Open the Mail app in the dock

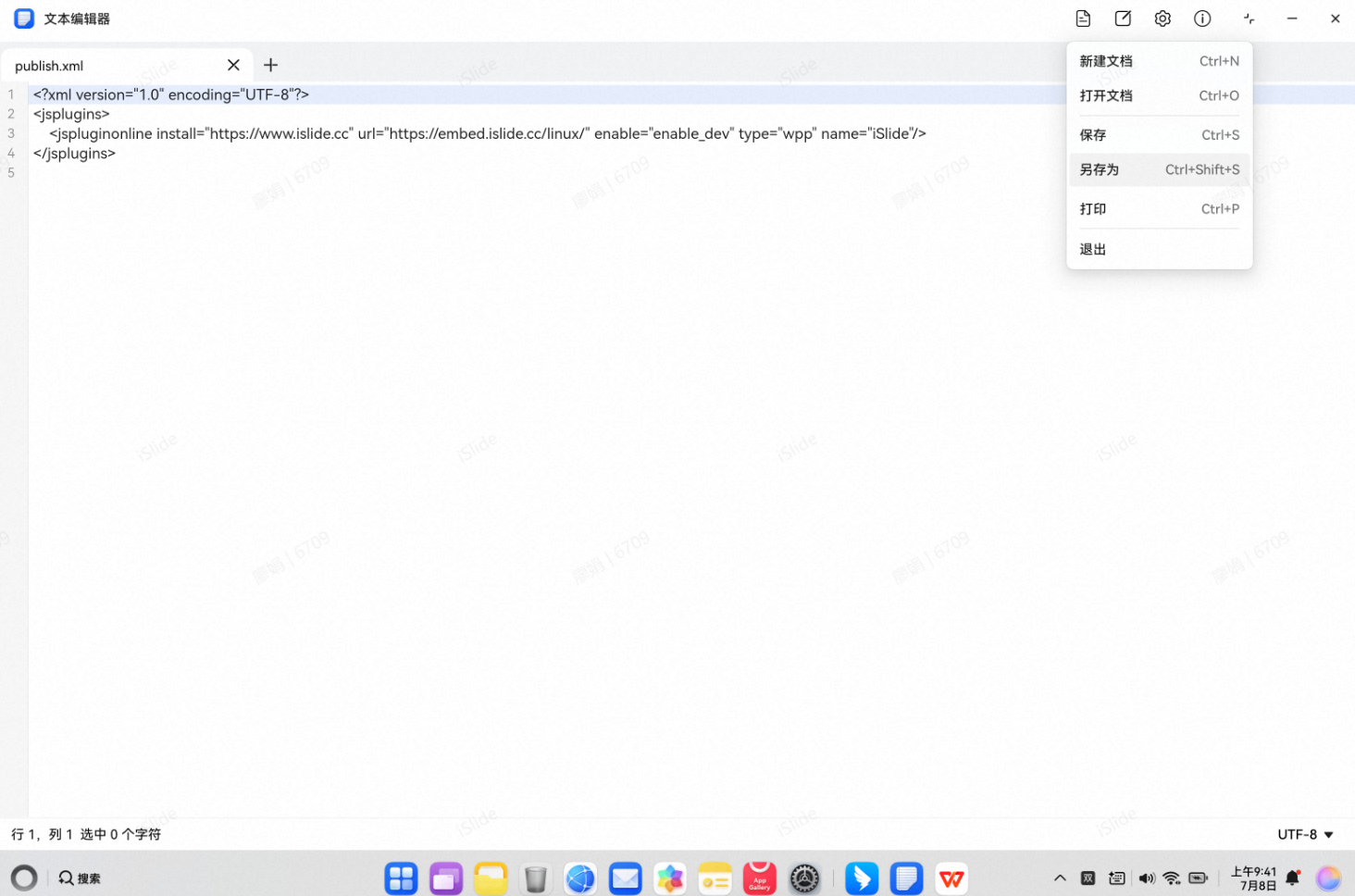tap(626, 878)
